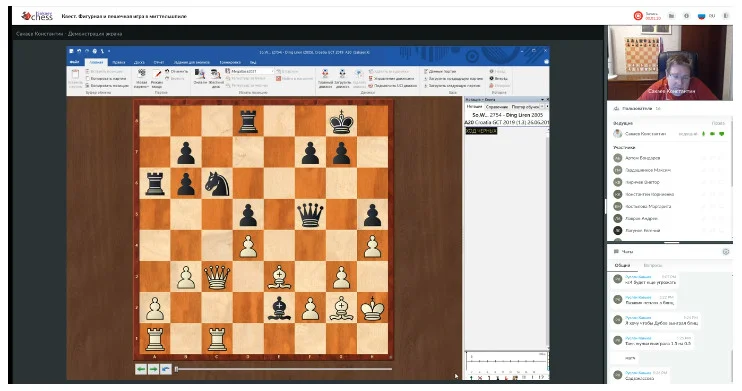Select the Общий chat tab
Image resolution: width=742 pixels, height=391 pixels.
click(x=622, y=266)
